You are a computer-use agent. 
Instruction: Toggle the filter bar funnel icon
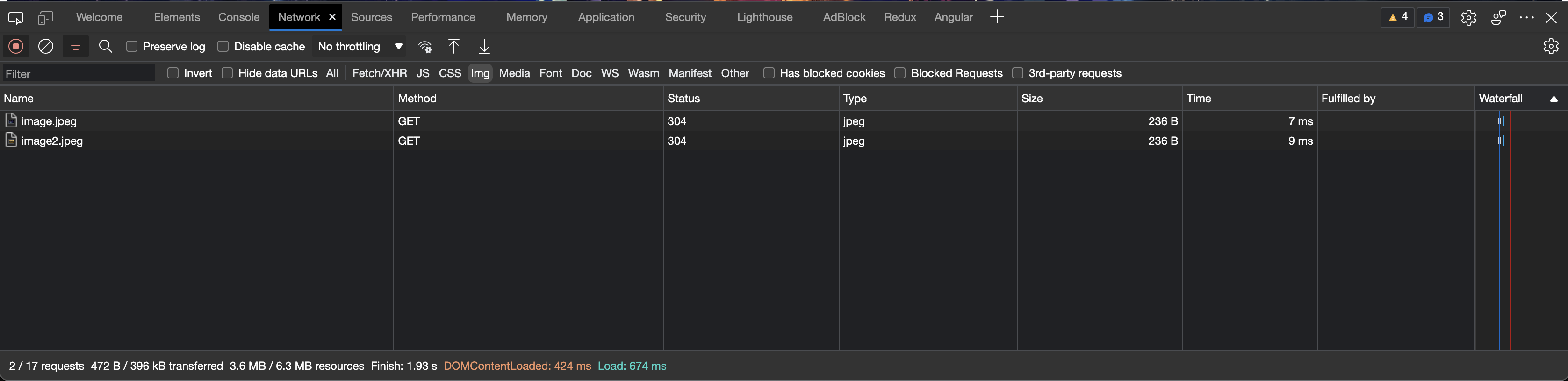(x=75, y=46)
